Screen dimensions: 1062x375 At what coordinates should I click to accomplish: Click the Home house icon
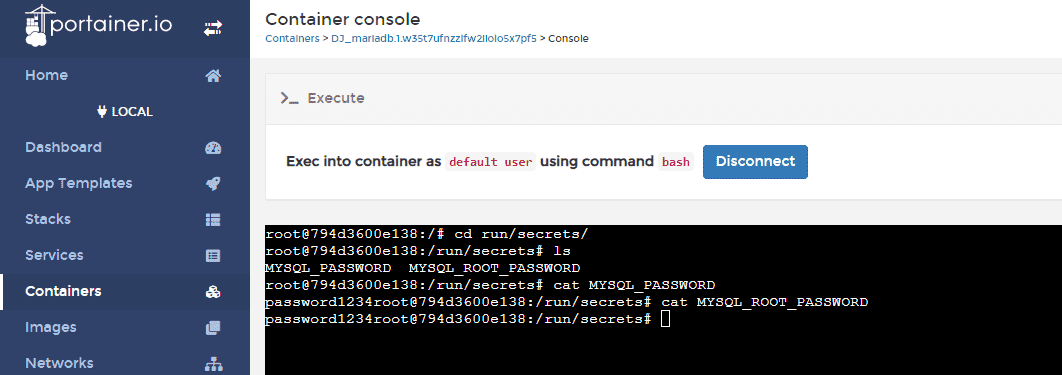point(213,76)
